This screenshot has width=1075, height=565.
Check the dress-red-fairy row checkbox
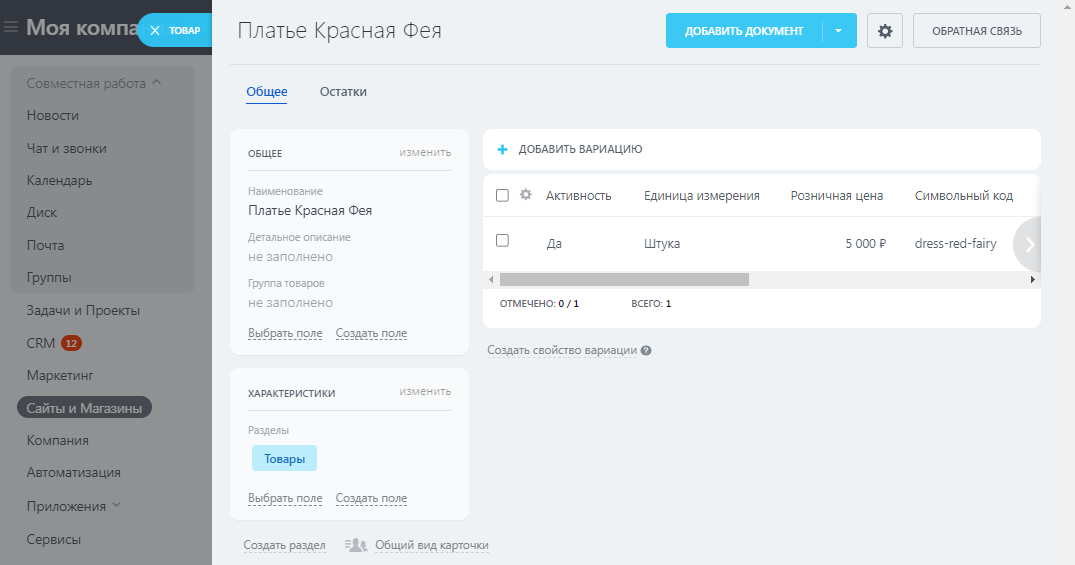503,241
